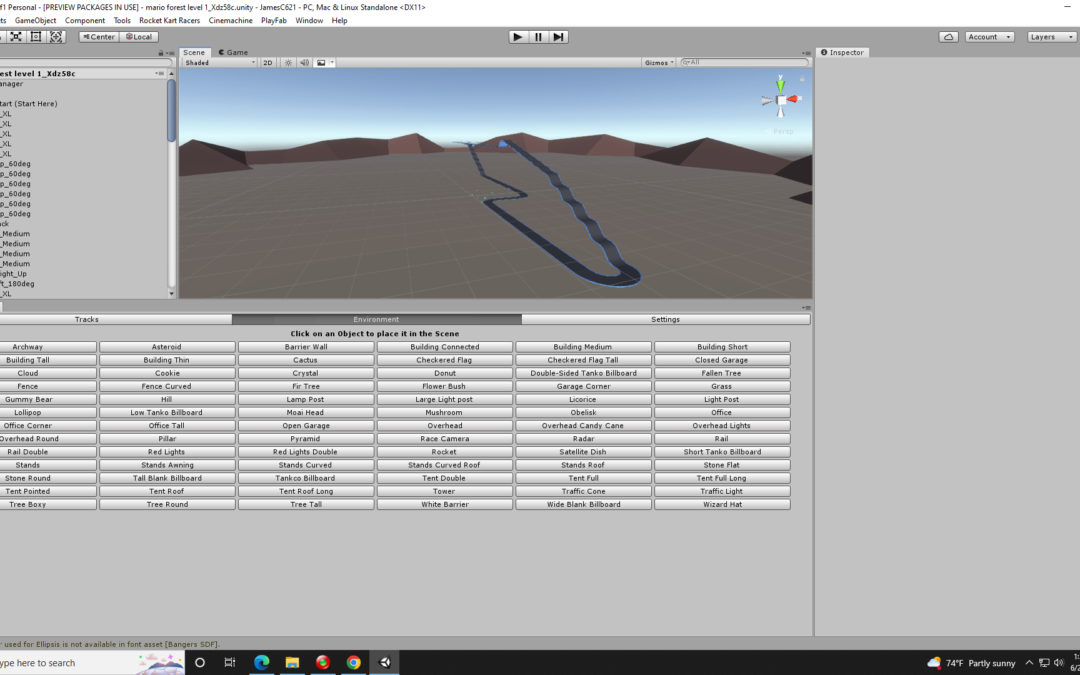This screenshot has width=1080, height=675.
Task: Click the Hierarchy scrollbar up arrow
Action: coord(172,74)
